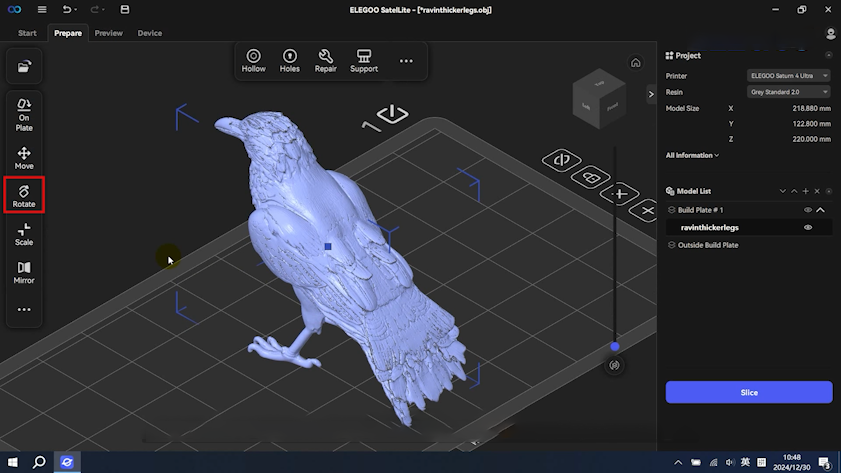Switch to the Preview tab
Image resolution: width=841 pixels, height=473 pixels.
[109, 33]
